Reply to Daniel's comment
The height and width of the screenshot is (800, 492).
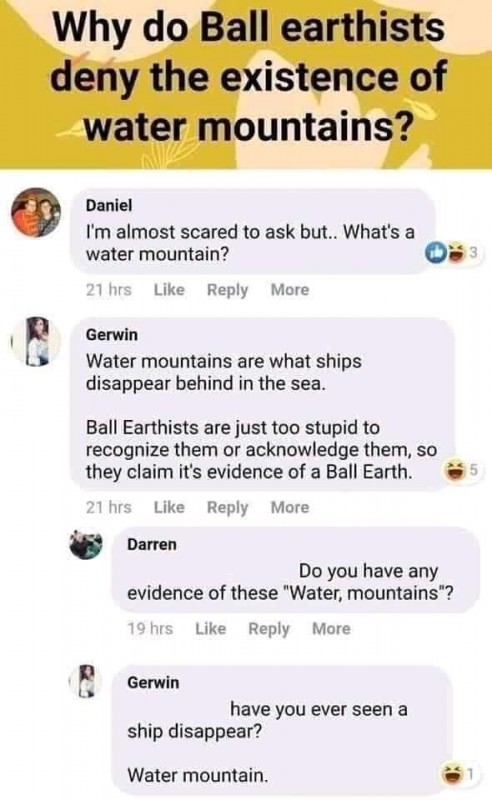tap(227, 290)
